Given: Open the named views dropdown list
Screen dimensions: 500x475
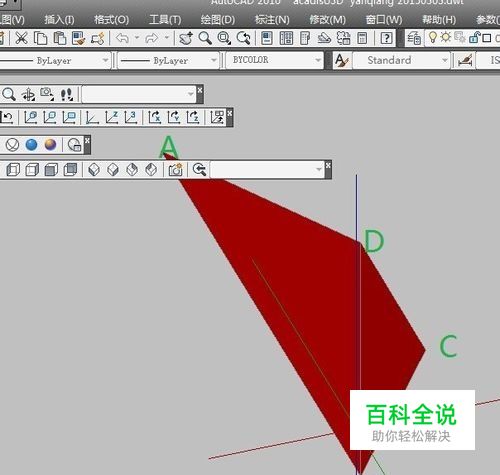Looking at the screenshot, I should 267,170.
